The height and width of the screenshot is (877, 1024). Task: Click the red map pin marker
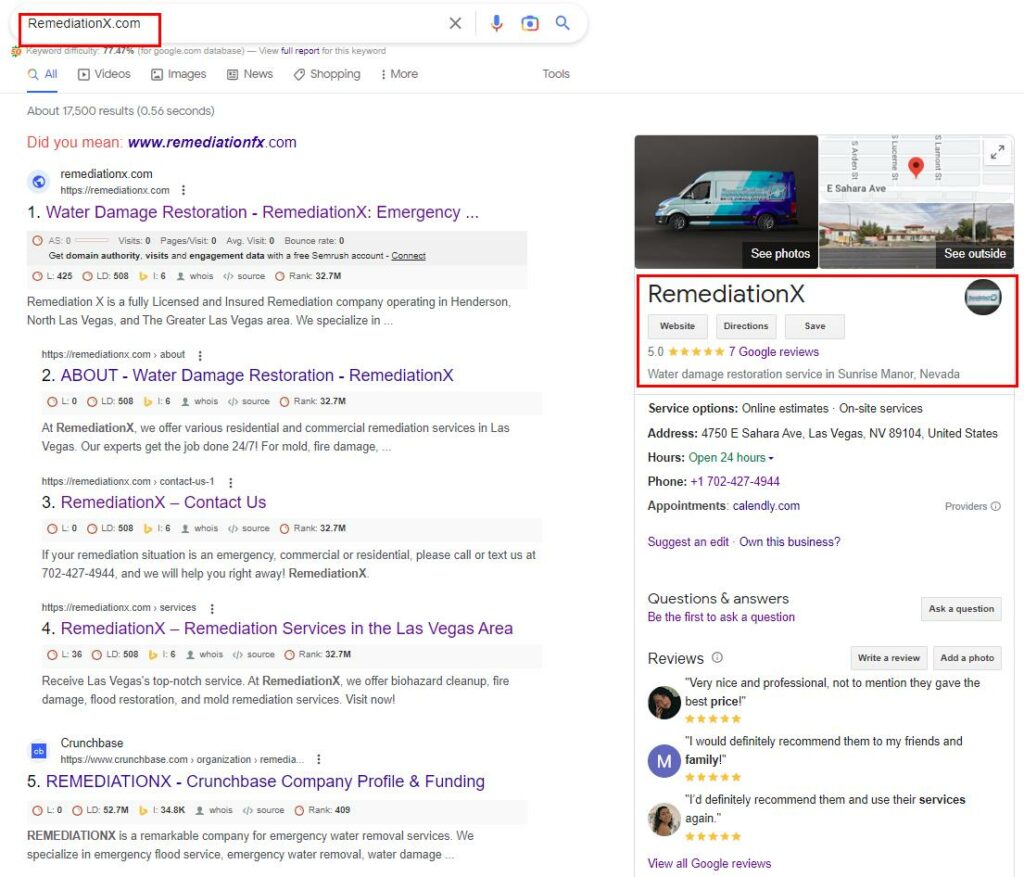click(x=916, y=167)
